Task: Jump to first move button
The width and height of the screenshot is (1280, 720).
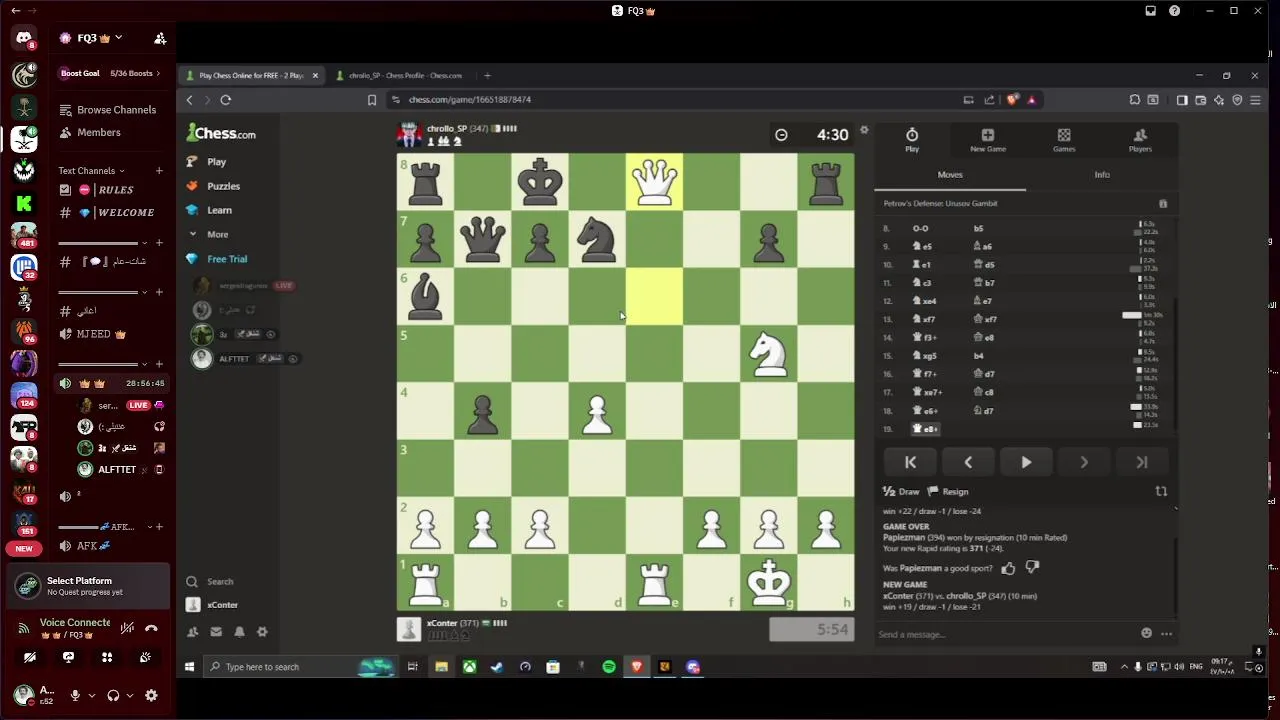Action: coord(910,462)
